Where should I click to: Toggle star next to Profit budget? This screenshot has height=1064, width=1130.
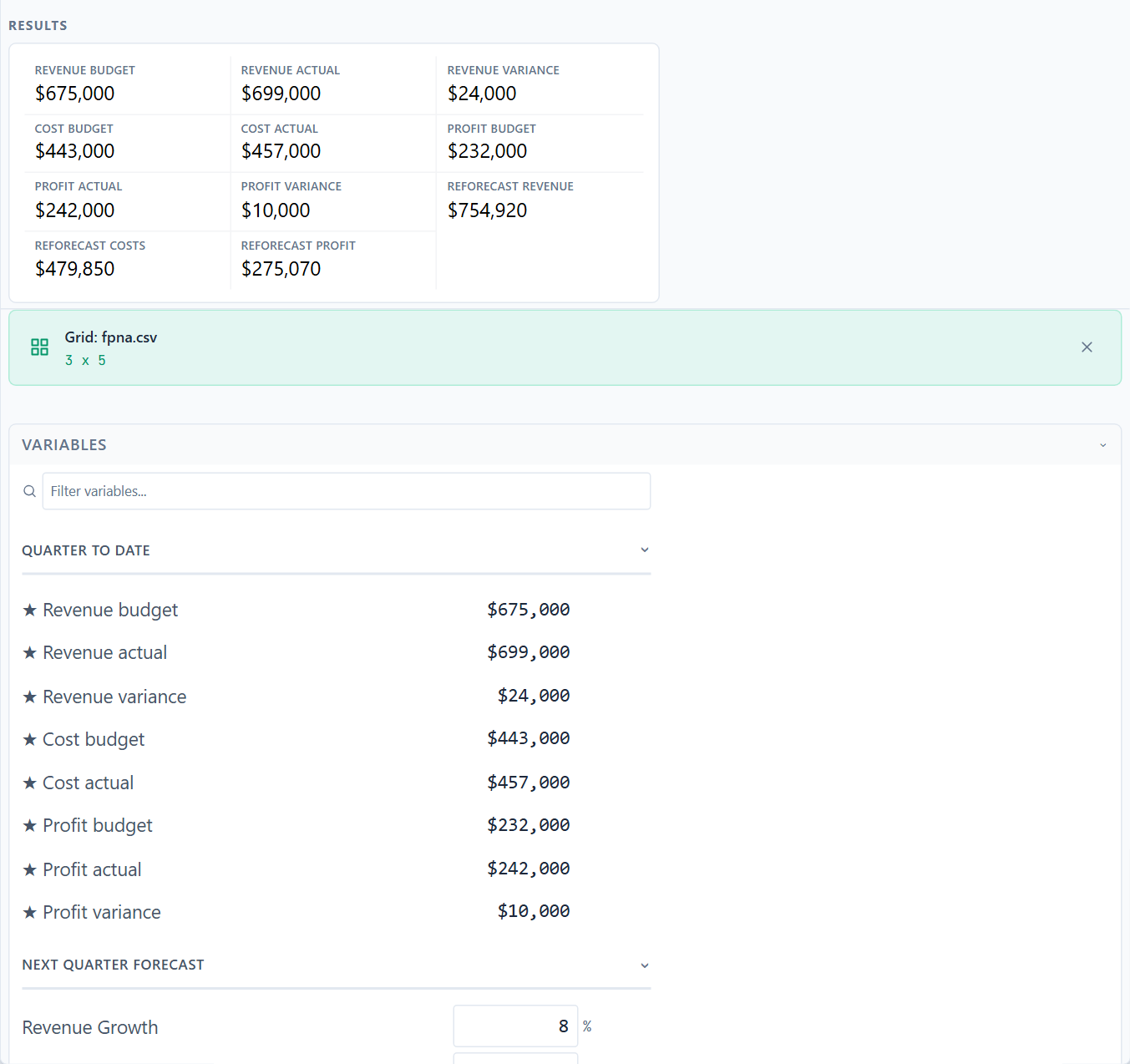click(x=30, y=825)
